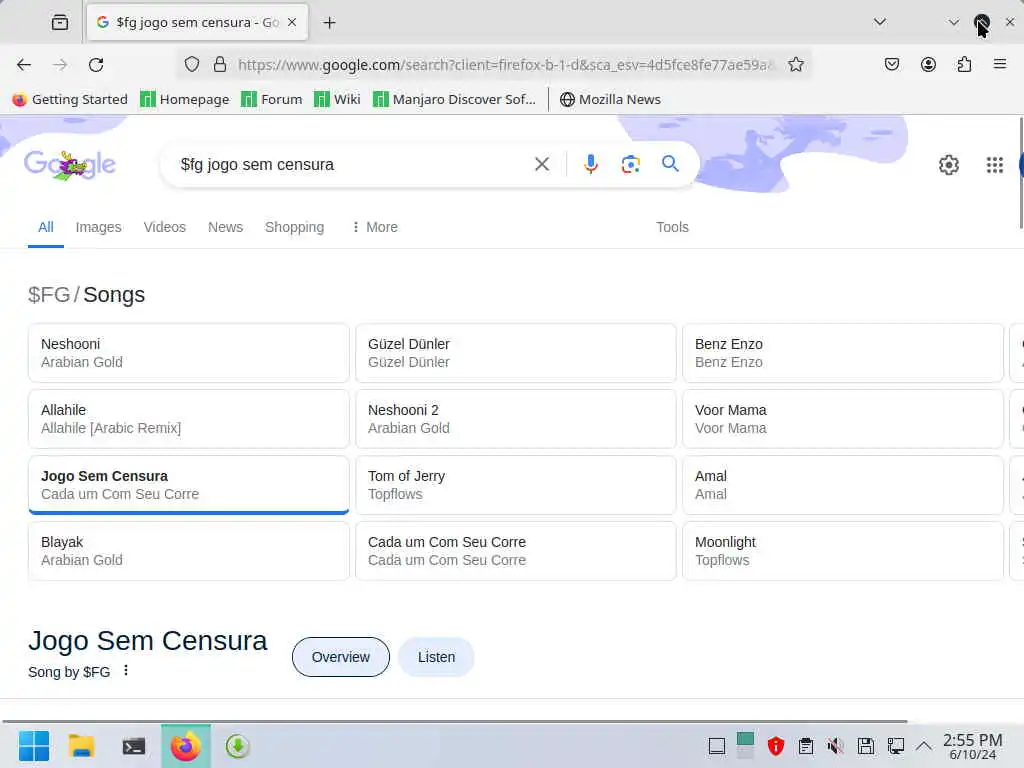Select the Voor Mama song card
The height and width of the screenshot is (768, 1024).
tap(842, 419)
